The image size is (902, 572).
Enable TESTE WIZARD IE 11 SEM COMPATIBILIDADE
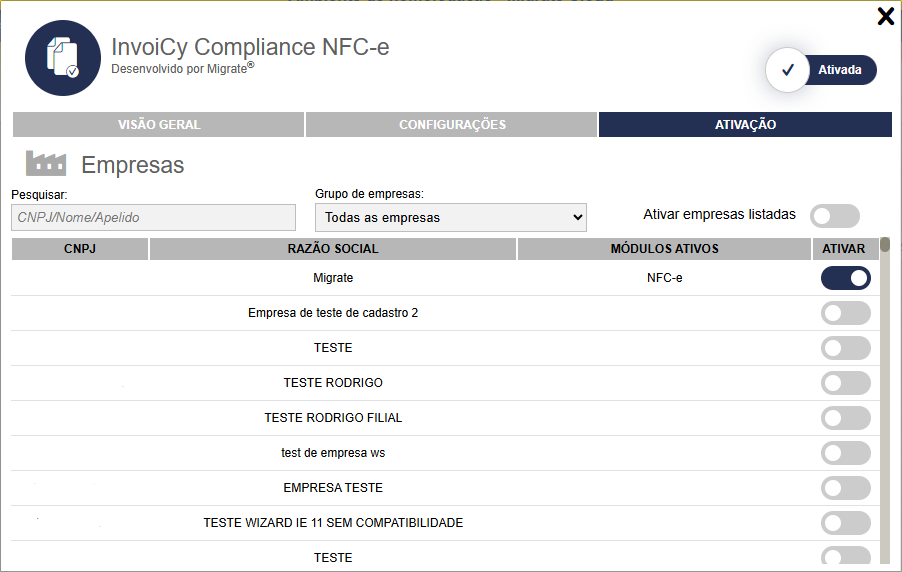coord(845,523)
